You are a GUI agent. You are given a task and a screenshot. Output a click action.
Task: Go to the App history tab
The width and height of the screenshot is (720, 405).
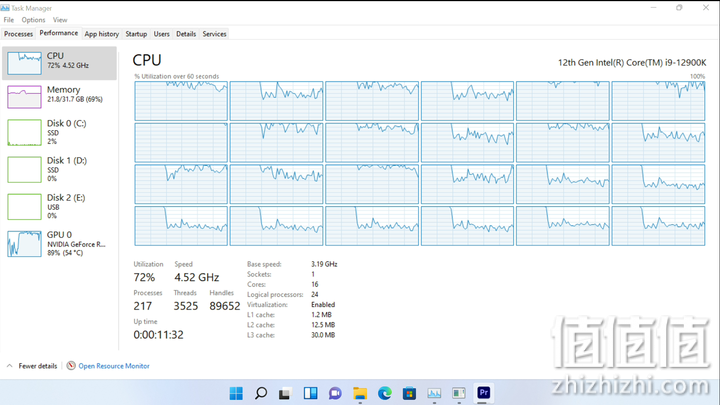[101, 34]
